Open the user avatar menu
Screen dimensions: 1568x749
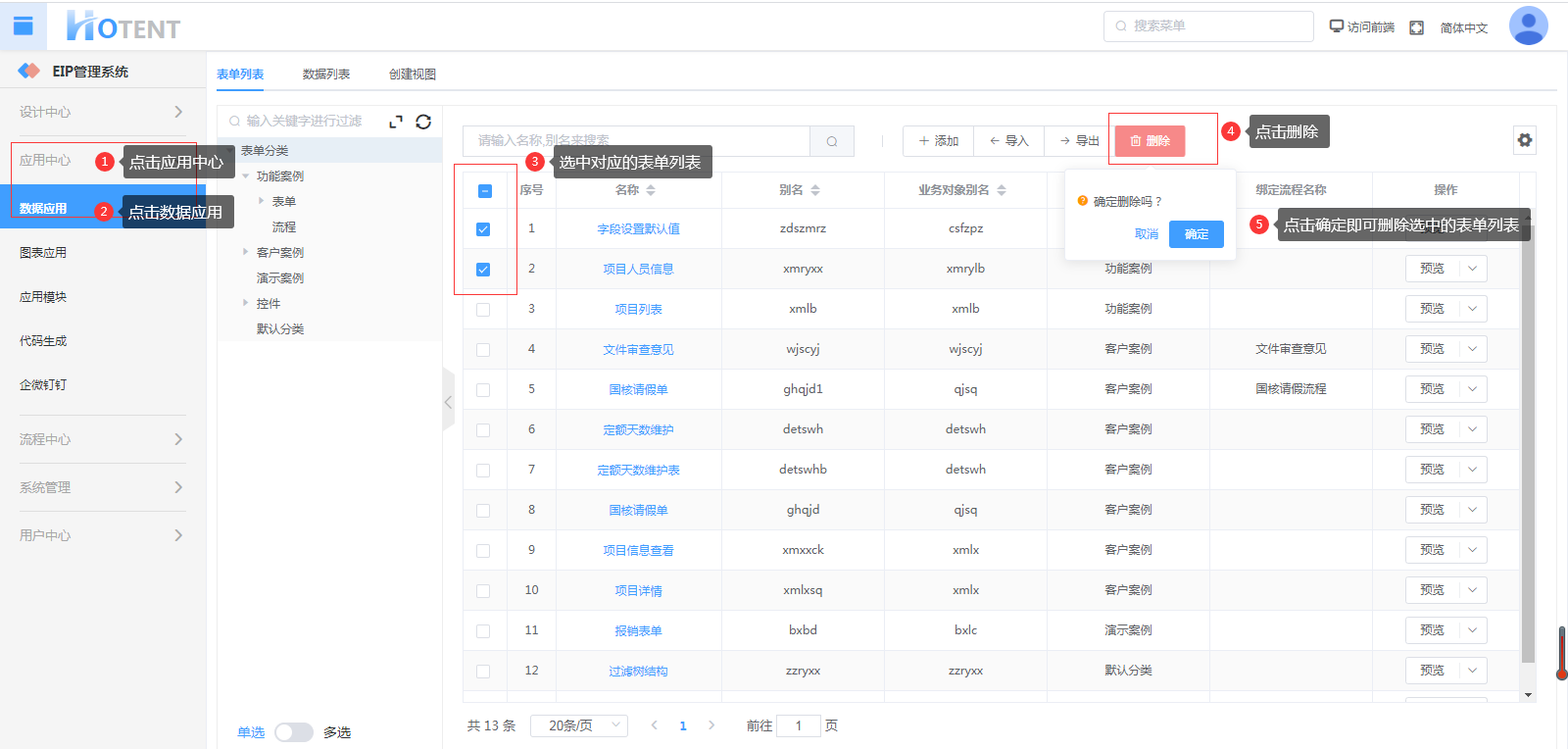[1528, 26]
